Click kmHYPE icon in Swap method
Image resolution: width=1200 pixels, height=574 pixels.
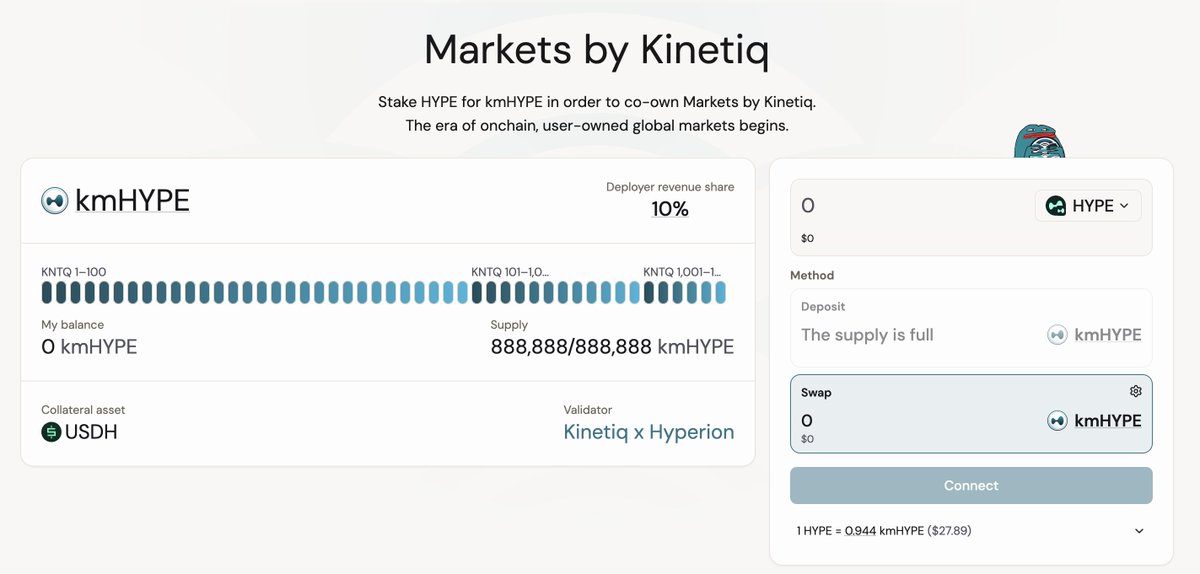1057,421
